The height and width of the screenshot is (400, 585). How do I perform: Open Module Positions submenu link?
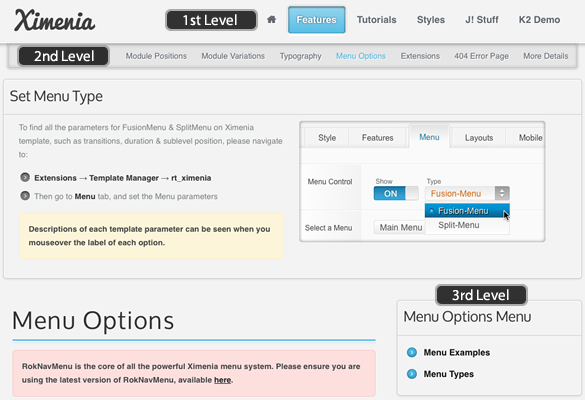[156, 56]
